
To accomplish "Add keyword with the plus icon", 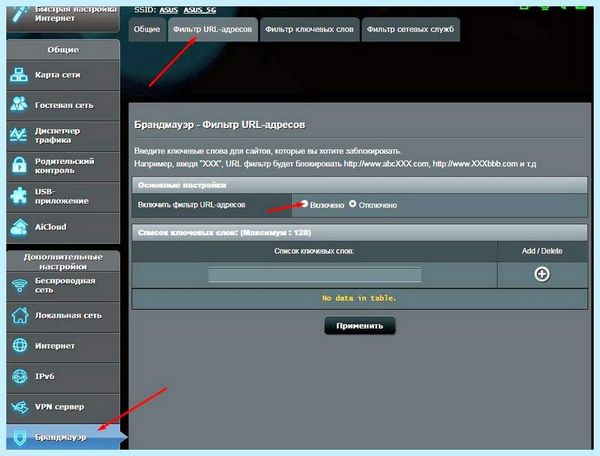I will [542, 274].
